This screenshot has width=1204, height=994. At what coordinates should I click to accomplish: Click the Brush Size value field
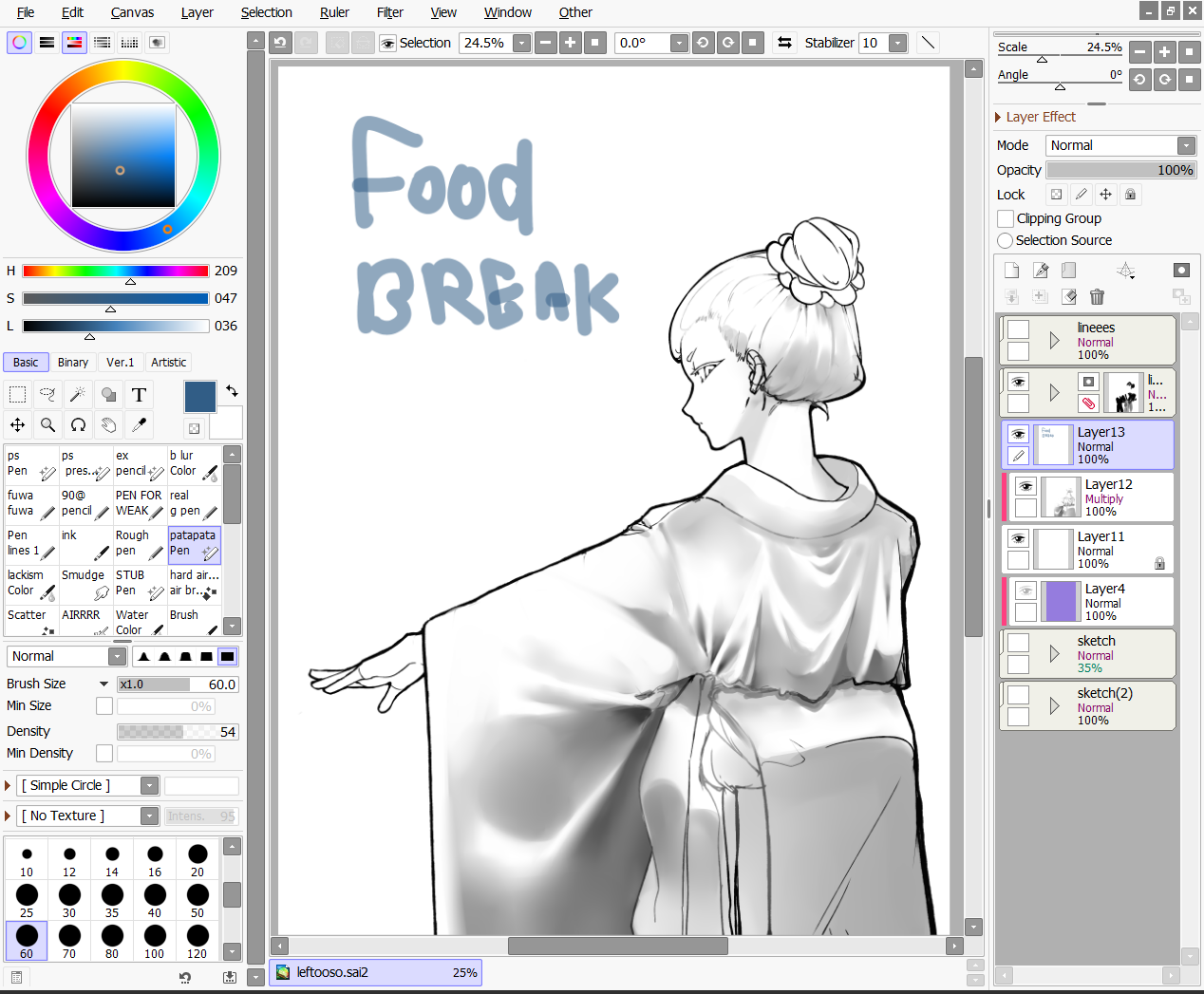point(178,684)
